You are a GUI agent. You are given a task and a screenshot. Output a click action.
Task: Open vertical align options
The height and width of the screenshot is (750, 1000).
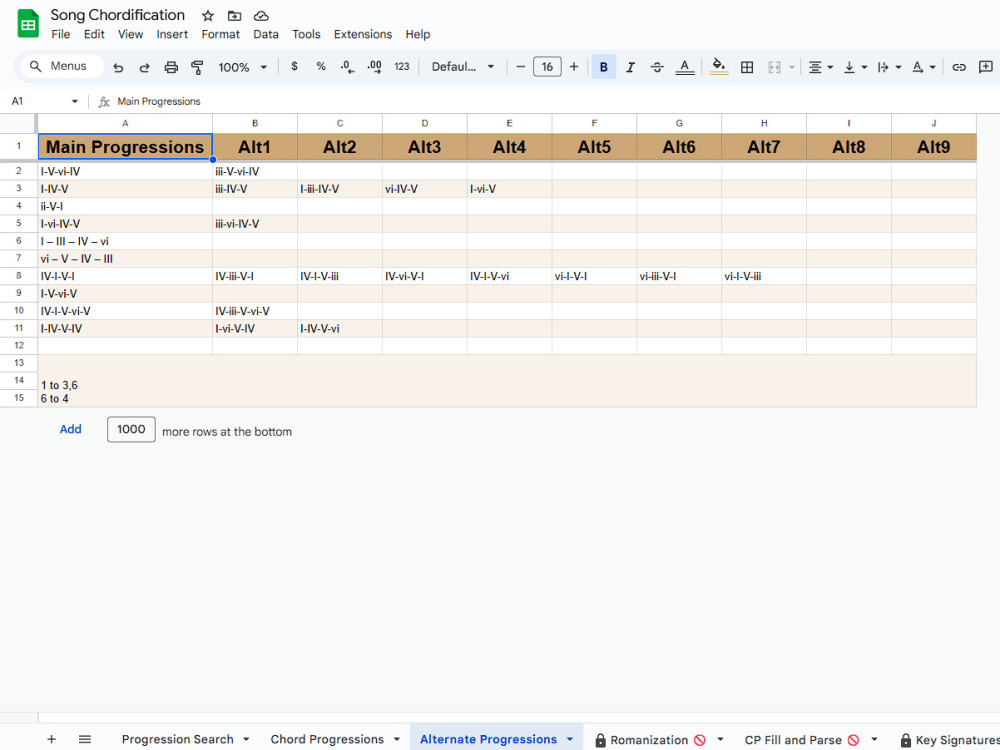(x=855, y=67)
